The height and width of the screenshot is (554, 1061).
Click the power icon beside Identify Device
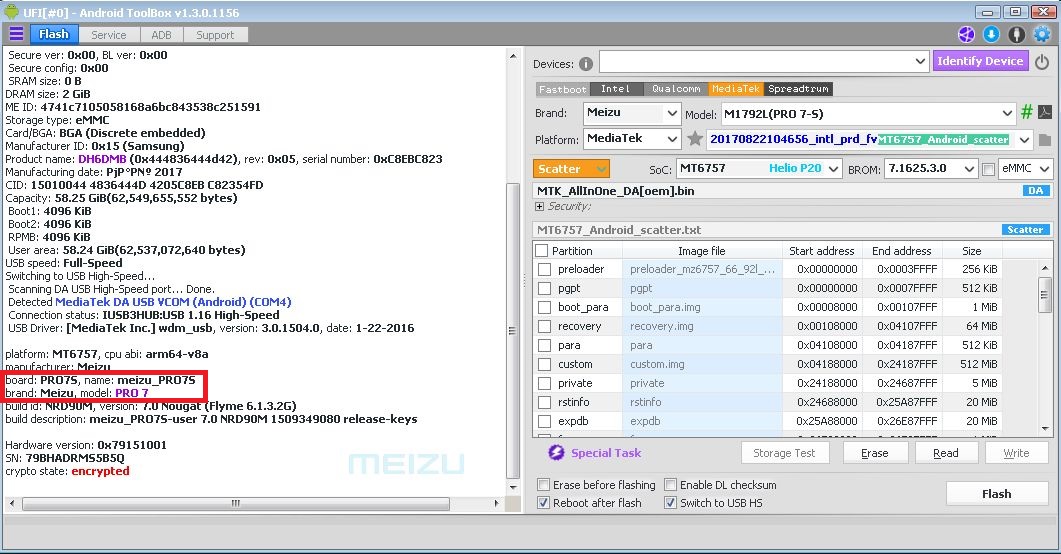click(1042, 62)
